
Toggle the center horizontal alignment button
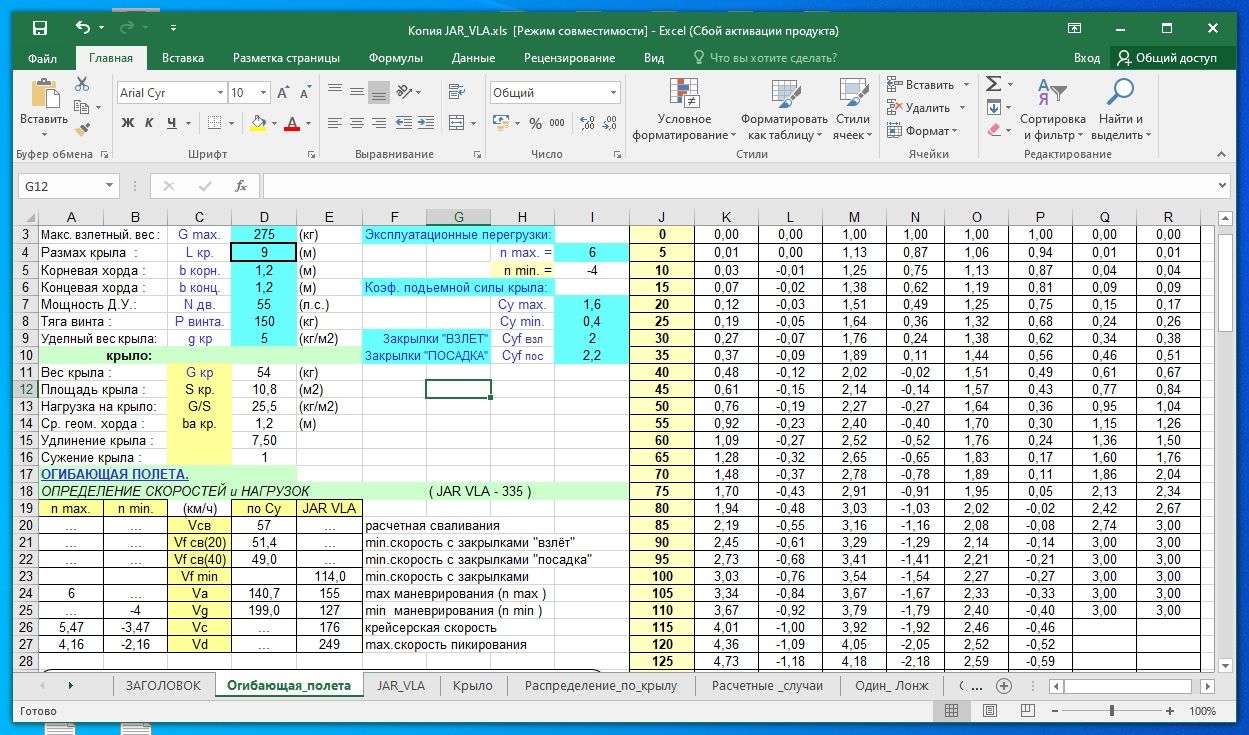coord(357,123)
